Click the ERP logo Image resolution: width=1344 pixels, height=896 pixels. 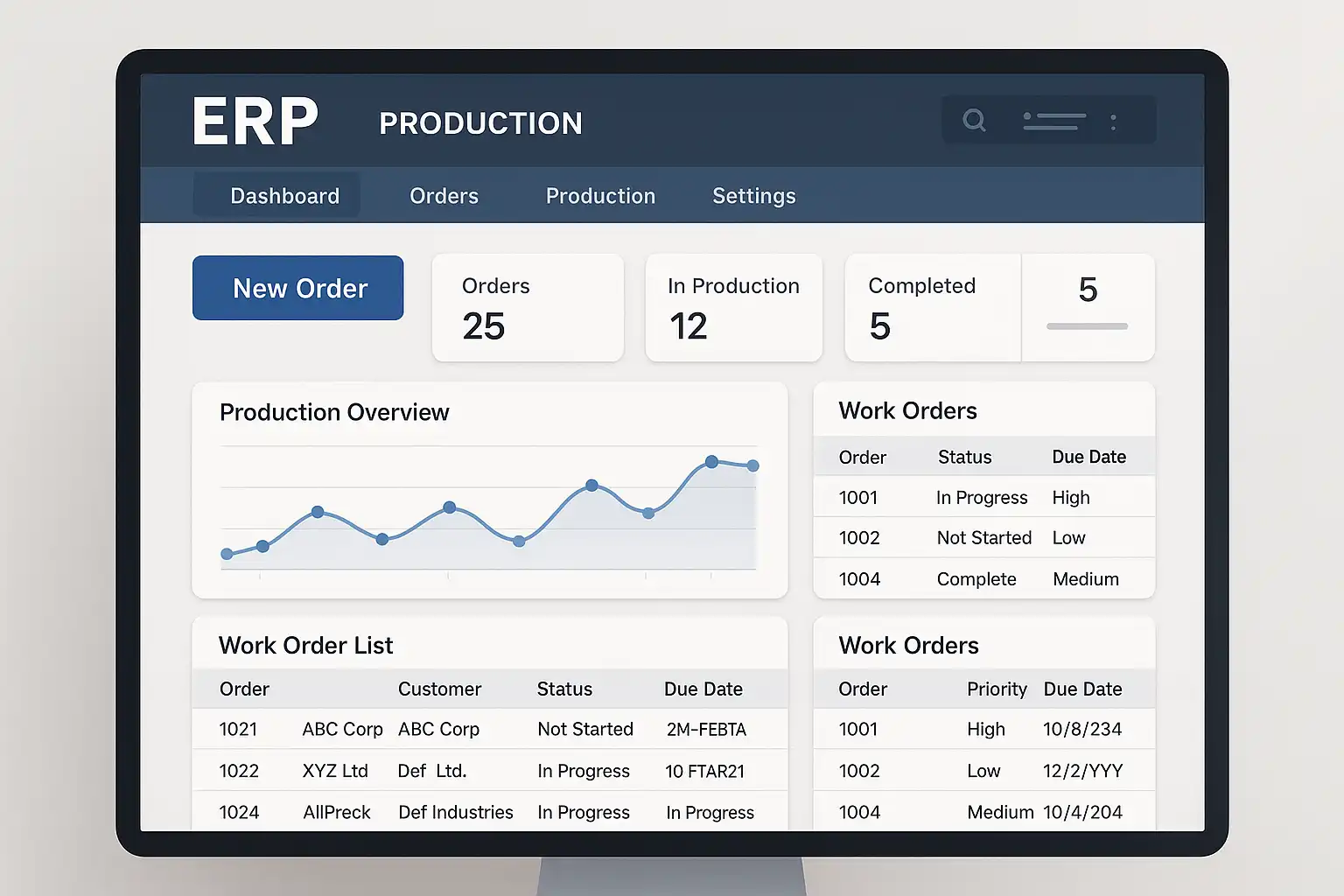click(x=255, y=122)
